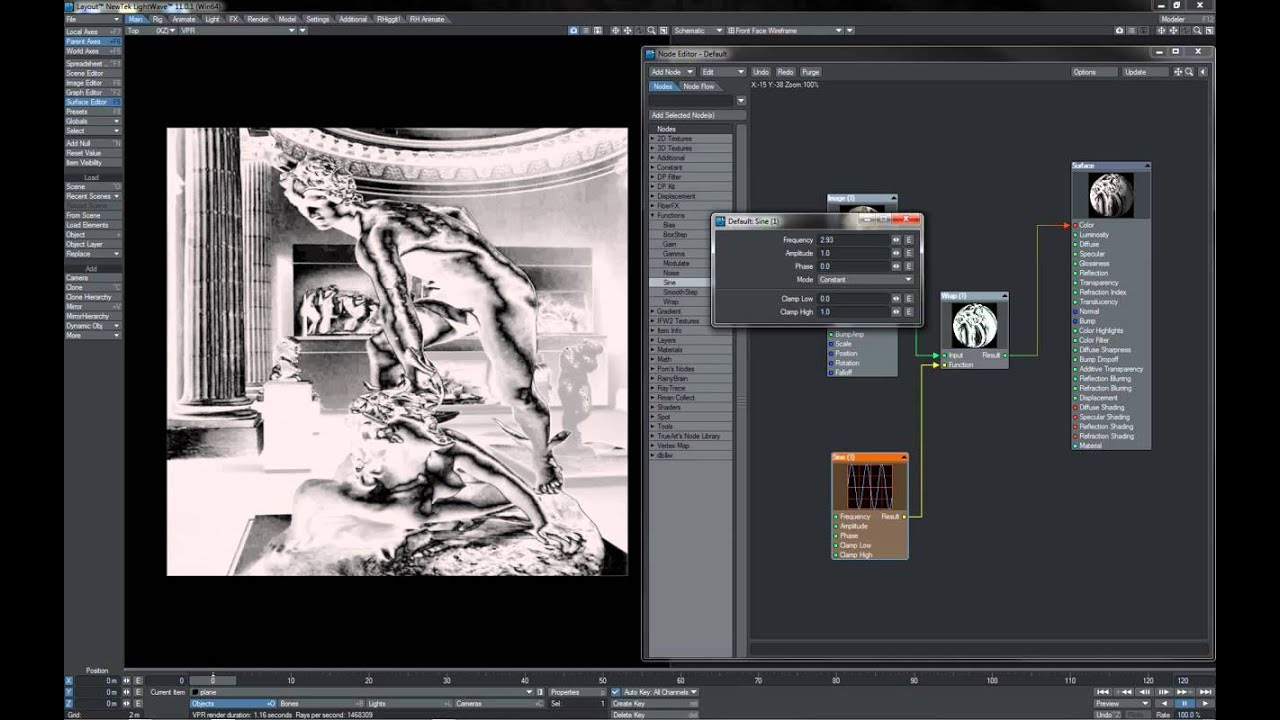
Task: Open the Surface Editor
Action: click(x=93, y=102)
